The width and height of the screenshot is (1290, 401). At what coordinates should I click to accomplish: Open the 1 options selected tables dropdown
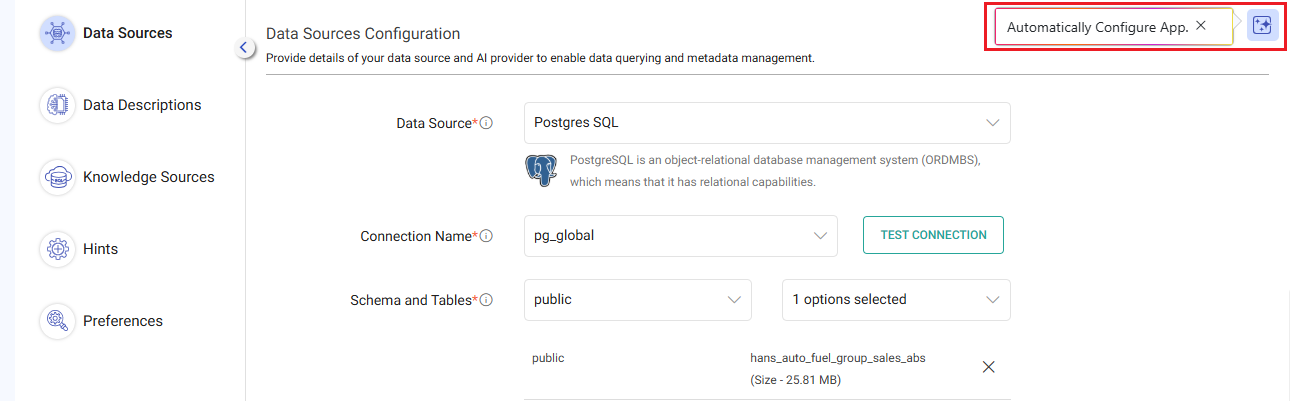(x=896, y=300)
